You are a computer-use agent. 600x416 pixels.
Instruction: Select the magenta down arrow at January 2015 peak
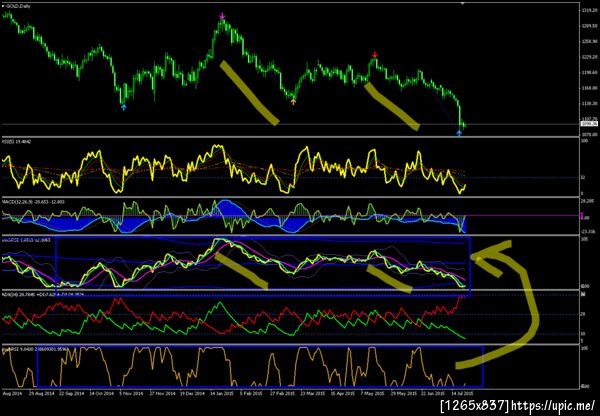[x=223, y=16]
